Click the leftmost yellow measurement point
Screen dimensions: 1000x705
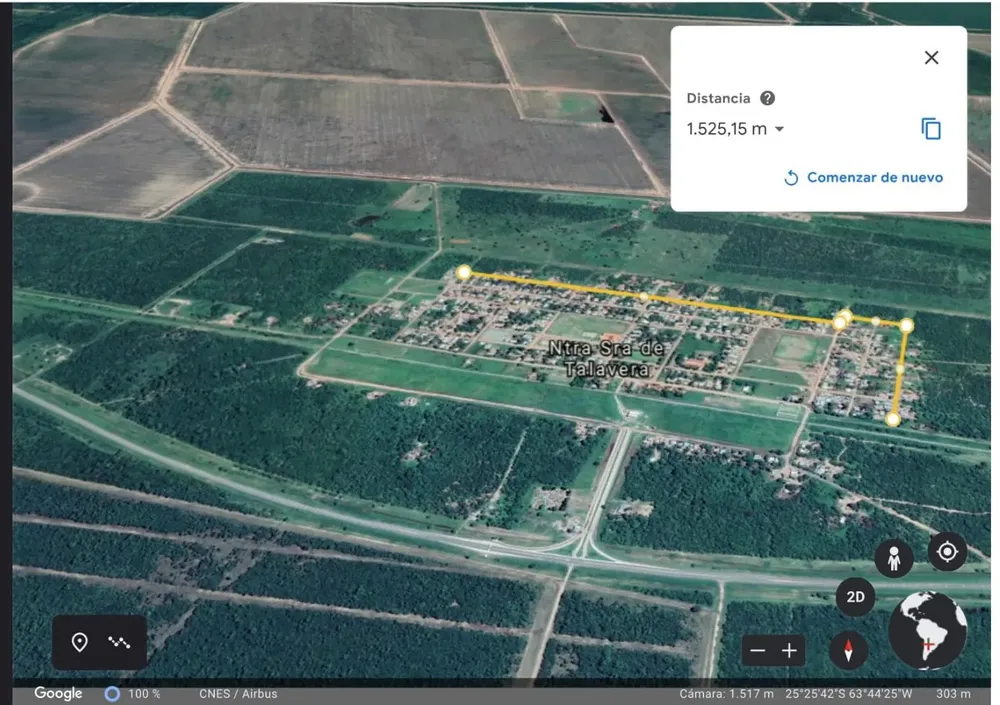[463, 272]
